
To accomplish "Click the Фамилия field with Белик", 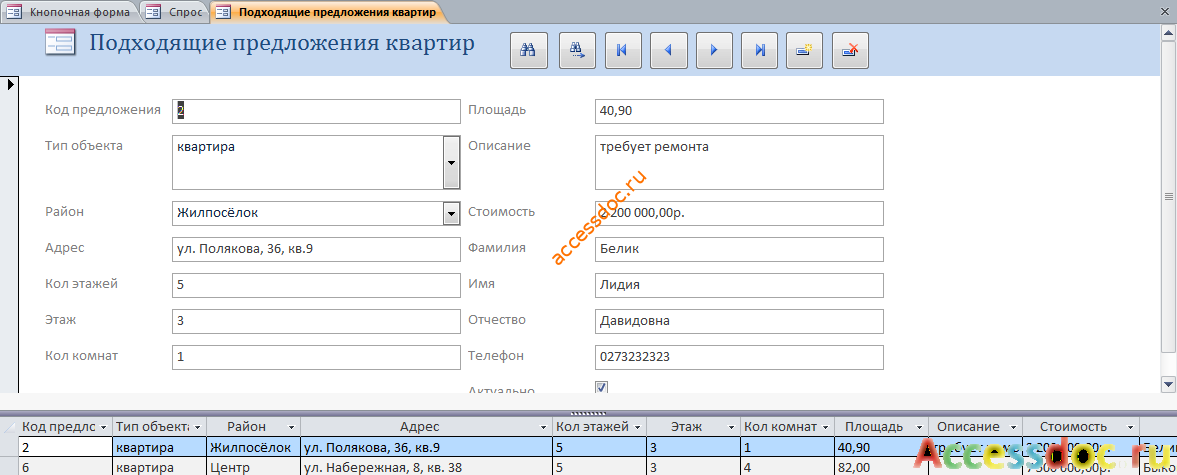I will [739, 249].
